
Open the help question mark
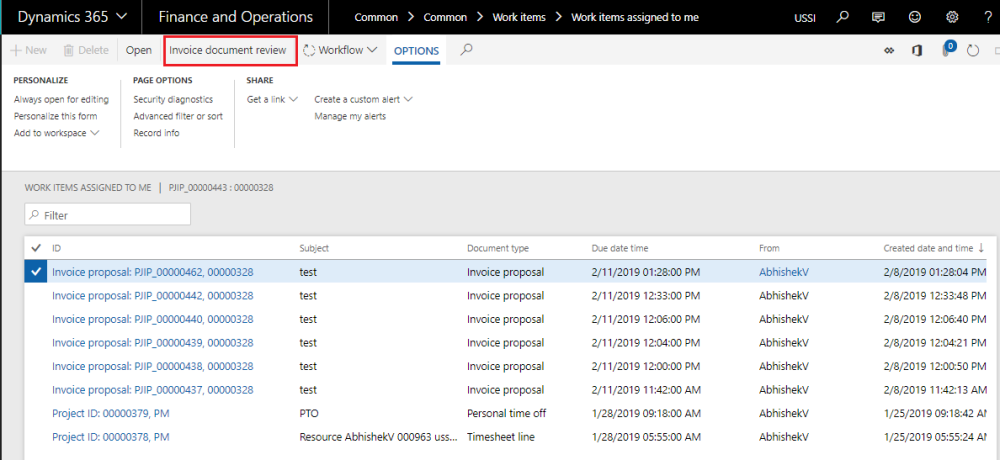[986, 17]
